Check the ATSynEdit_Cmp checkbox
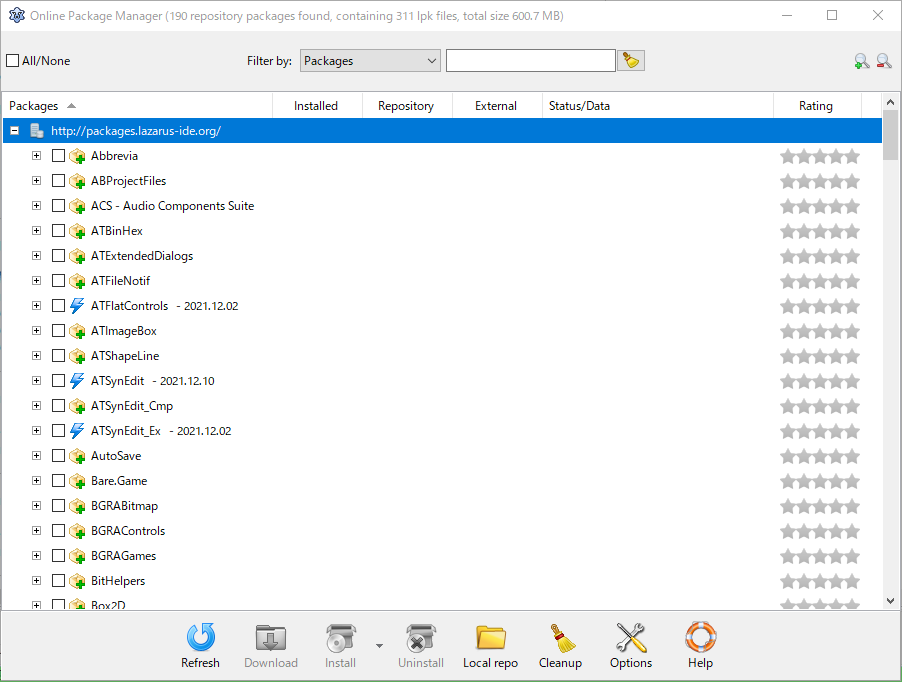Viewport: 902px width, 682px height. point(58,405)
